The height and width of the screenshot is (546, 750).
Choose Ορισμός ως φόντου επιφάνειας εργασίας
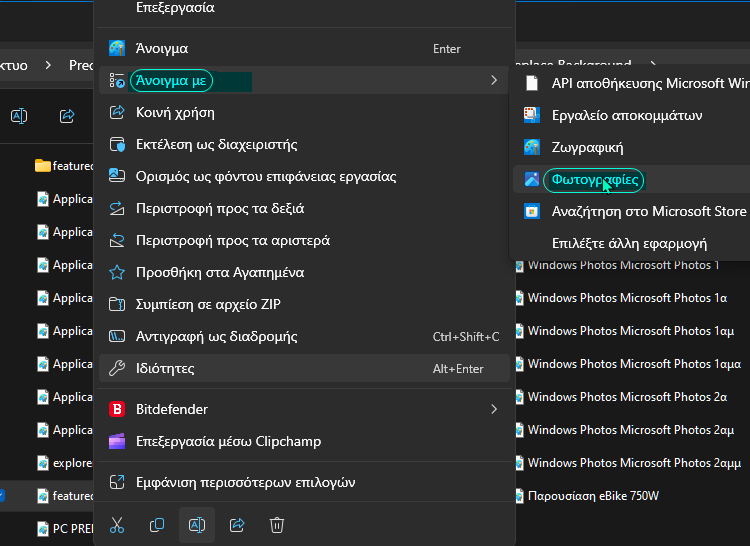pos(304,176)
